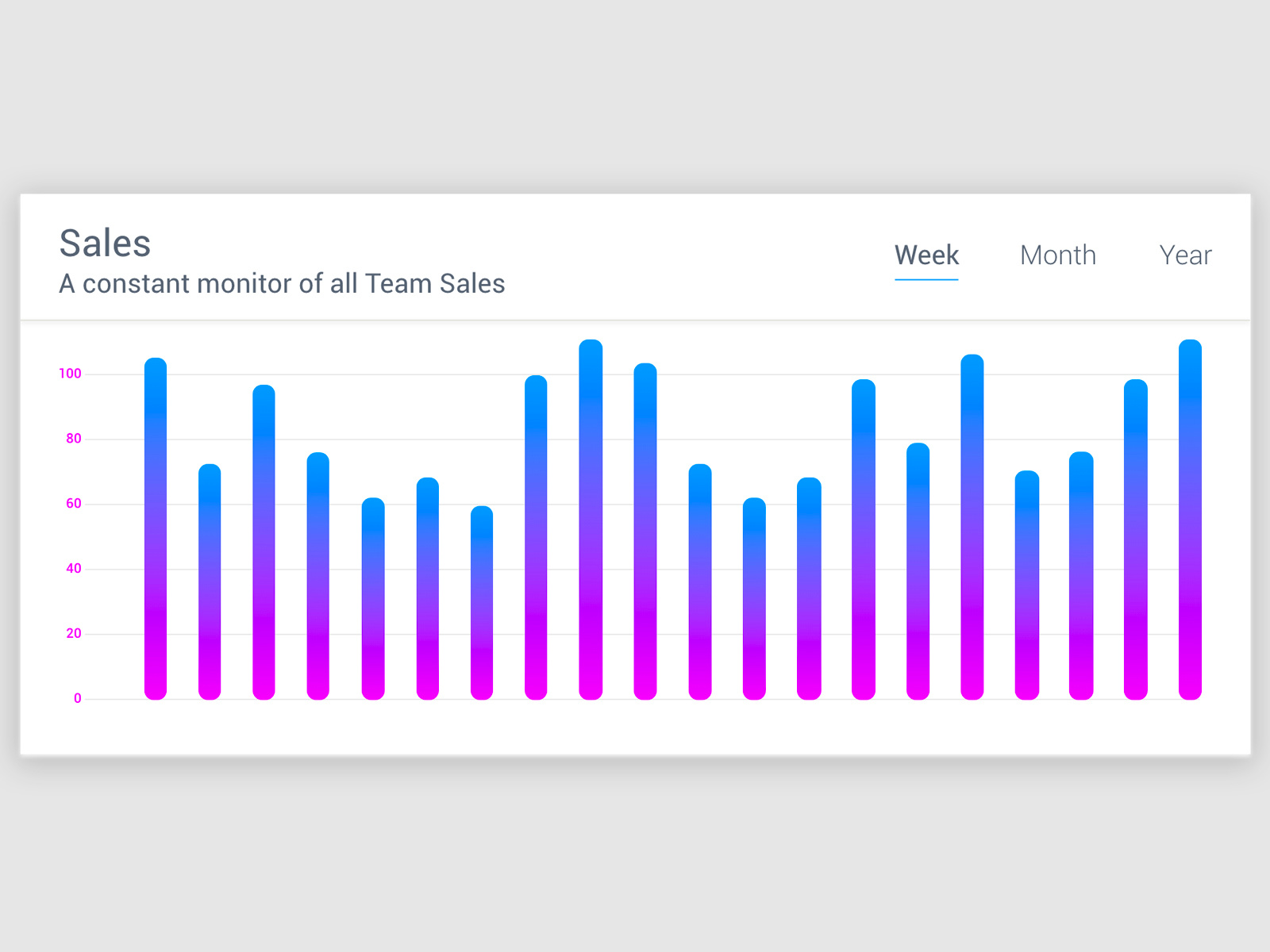
Task: Click the 60 label on the value axis
Action: tap(75, 503)
